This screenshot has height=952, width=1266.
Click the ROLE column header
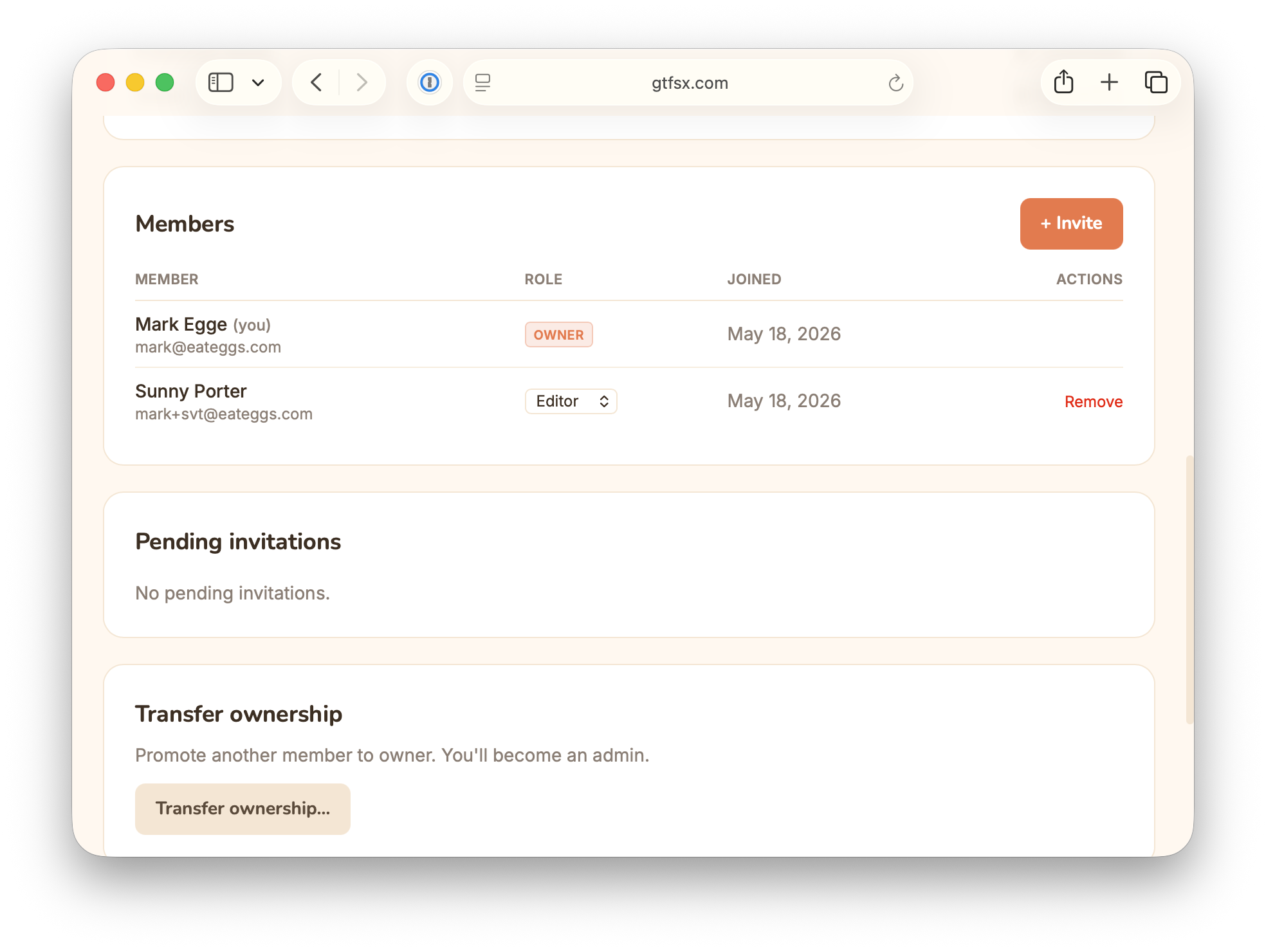tap(543, 279)
